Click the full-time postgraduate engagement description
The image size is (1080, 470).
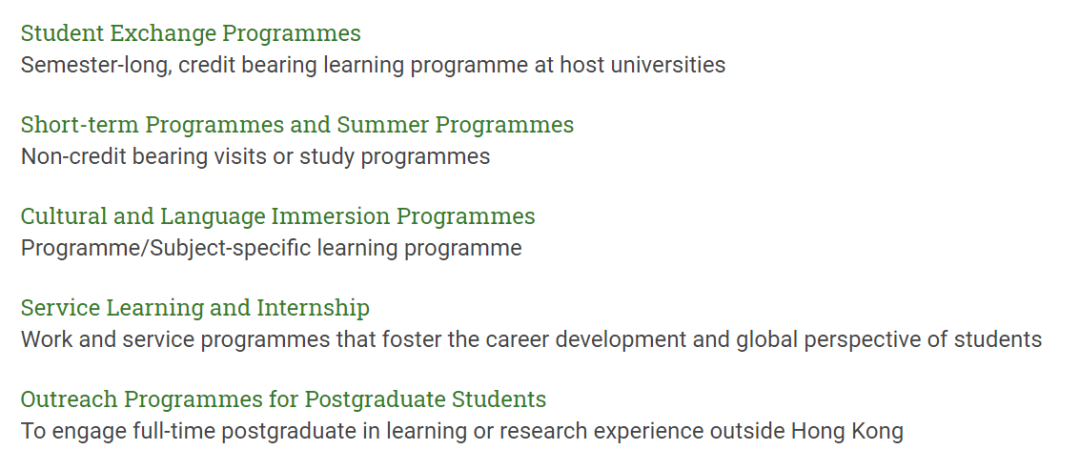pyautogui.click(x=461, y=431)
